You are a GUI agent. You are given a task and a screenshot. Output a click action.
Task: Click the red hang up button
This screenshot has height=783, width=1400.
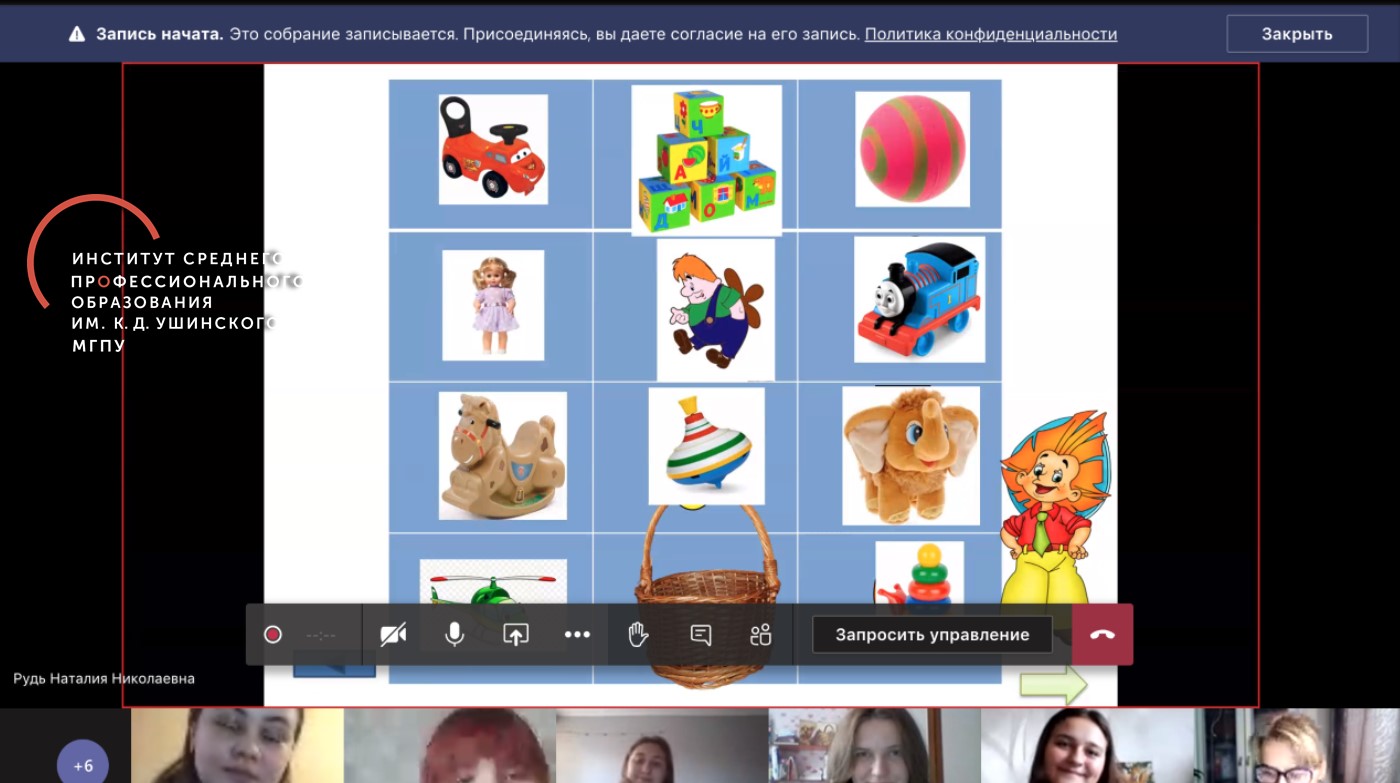pyautogui.click(x=1102, y=635)
